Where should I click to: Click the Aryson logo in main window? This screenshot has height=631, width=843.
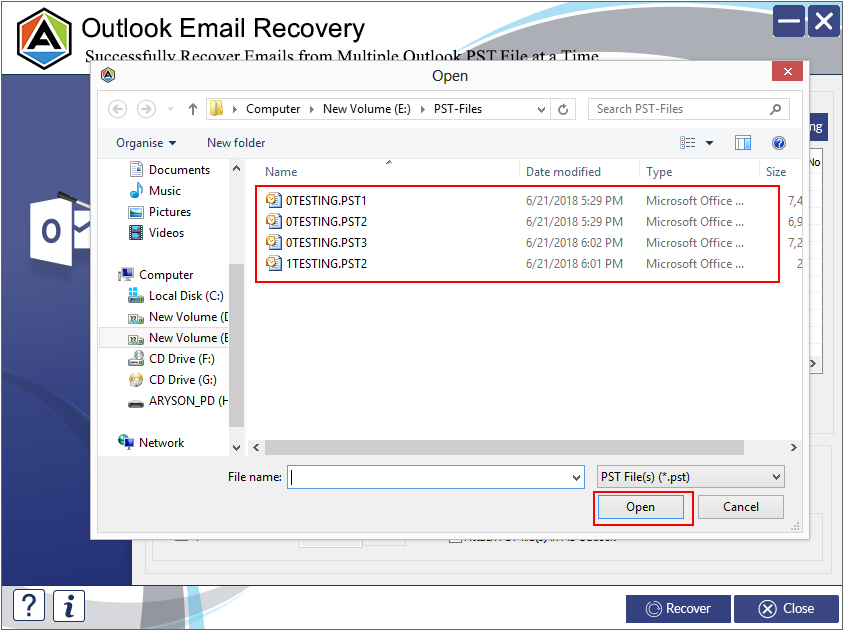pos(44,39)
